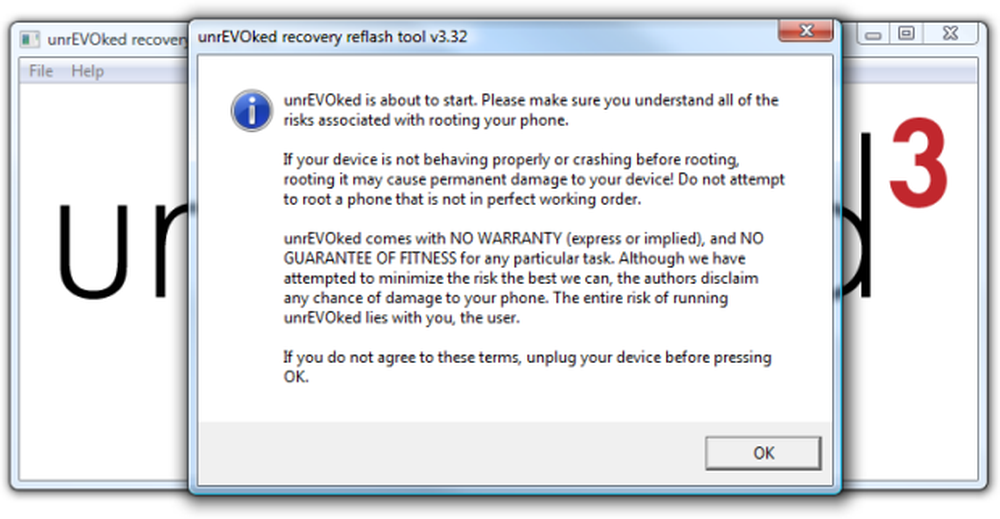Click the blue information icon
Screen dimensions: 1000x519
[252, 110]
